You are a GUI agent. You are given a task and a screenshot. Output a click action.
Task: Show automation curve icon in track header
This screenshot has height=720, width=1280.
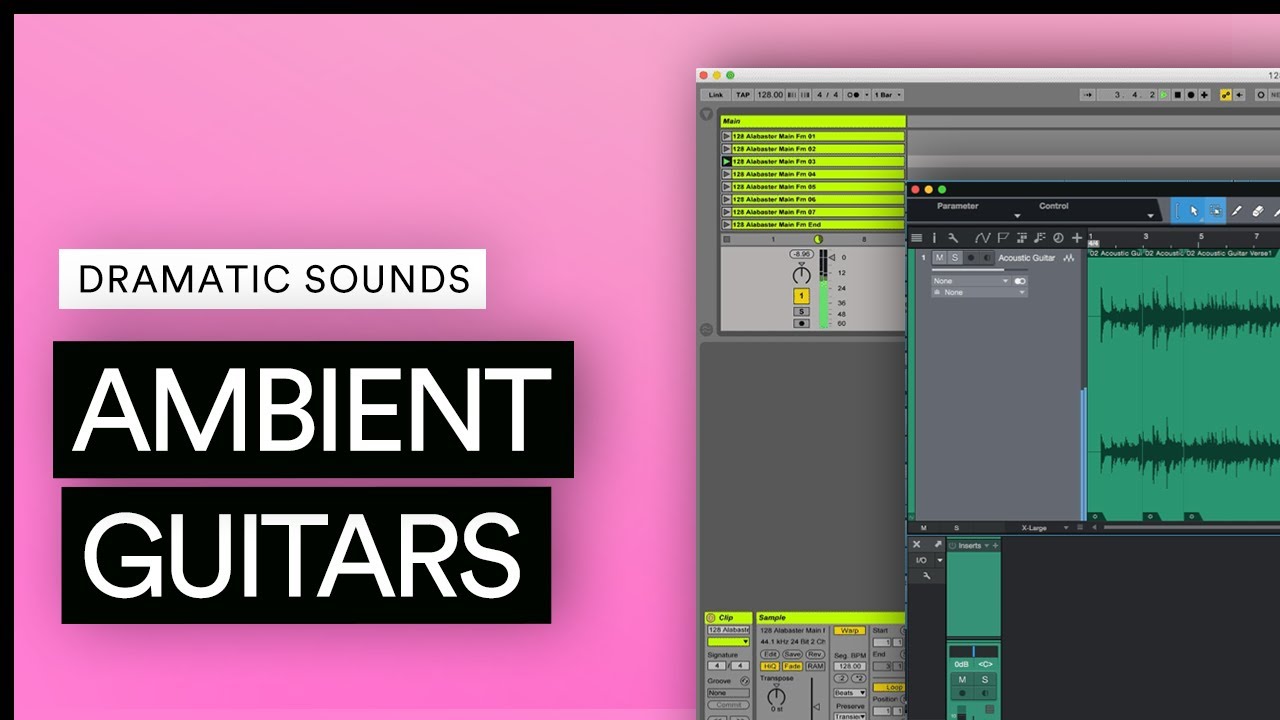(x=982, y=238)
